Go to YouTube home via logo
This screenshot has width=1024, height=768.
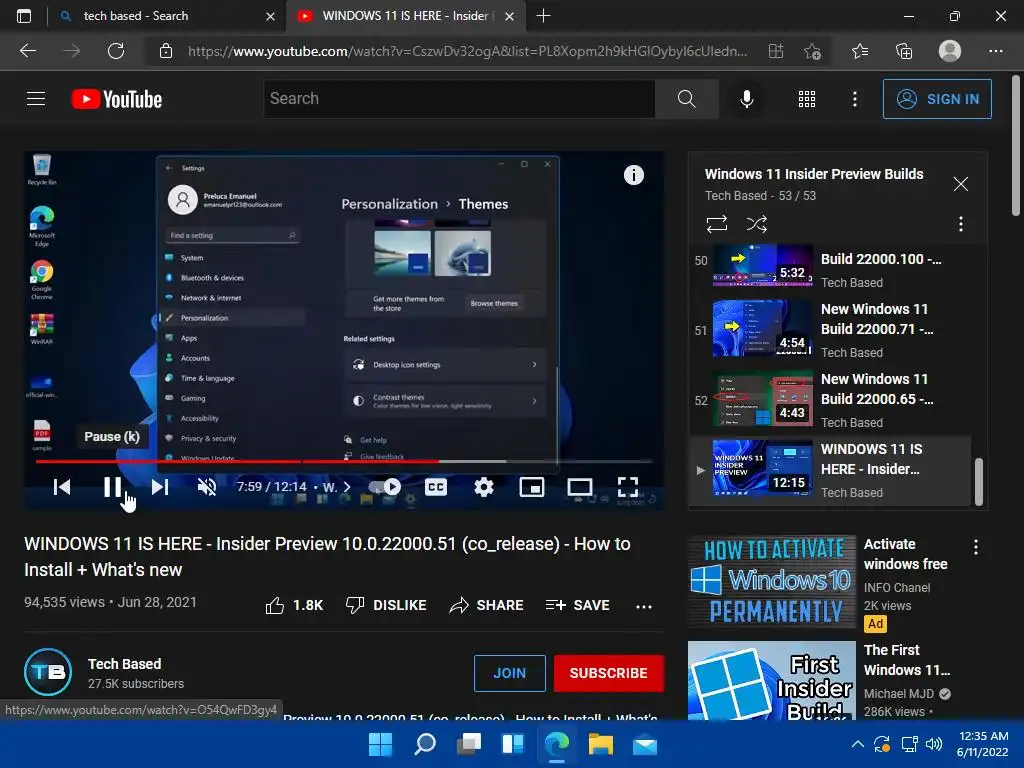coord(117,99)
